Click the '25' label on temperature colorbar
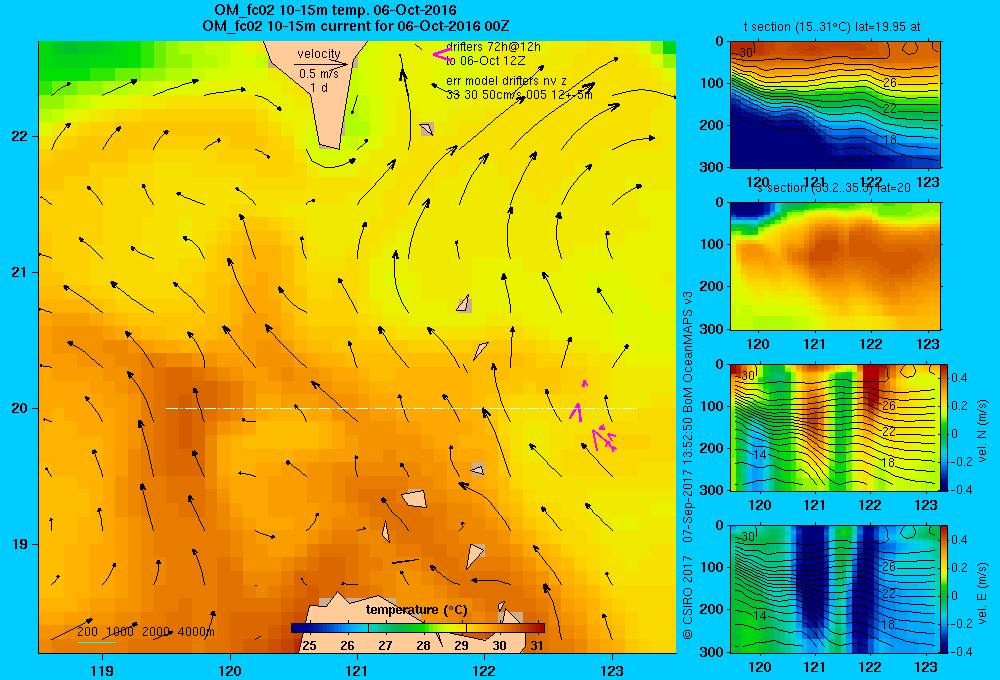1000x680 pixels. click(309, 646)
